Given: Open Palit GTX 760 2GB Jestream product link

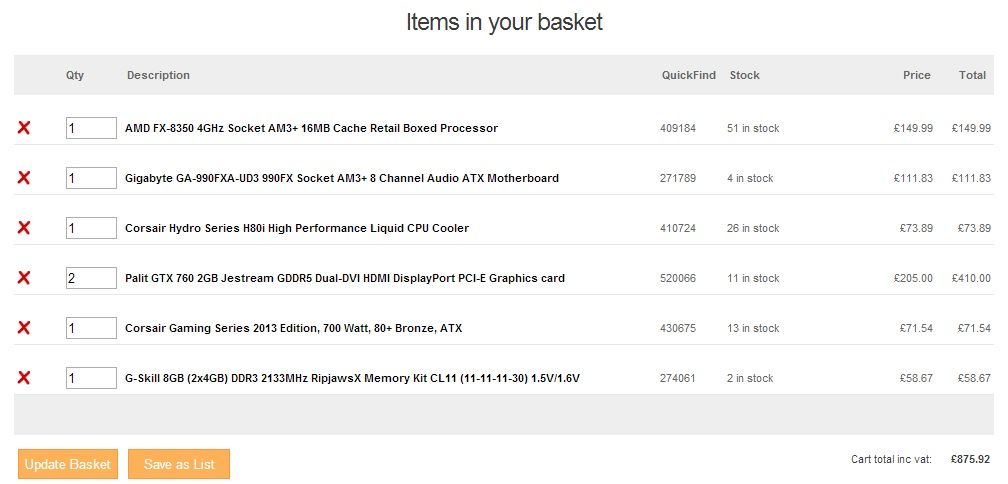Looking at the screenshot, I should click(x=345, y=278).
